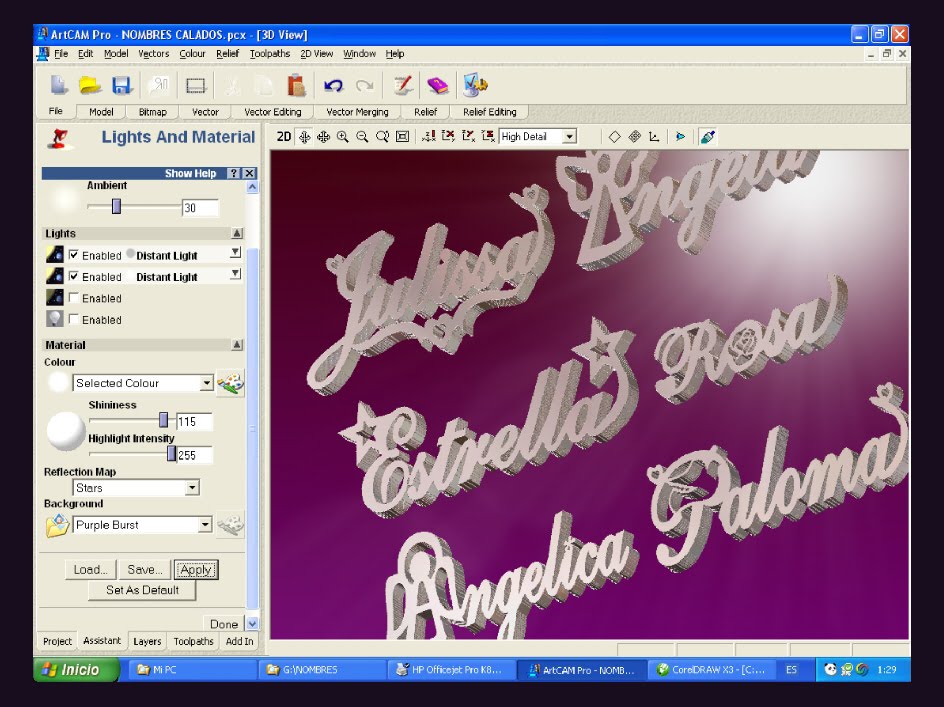The image size is (944, 707).
Task: Switch to CorelDRAW X3 in taskbar
Action: pyautogui.click(x=711, y=670)
